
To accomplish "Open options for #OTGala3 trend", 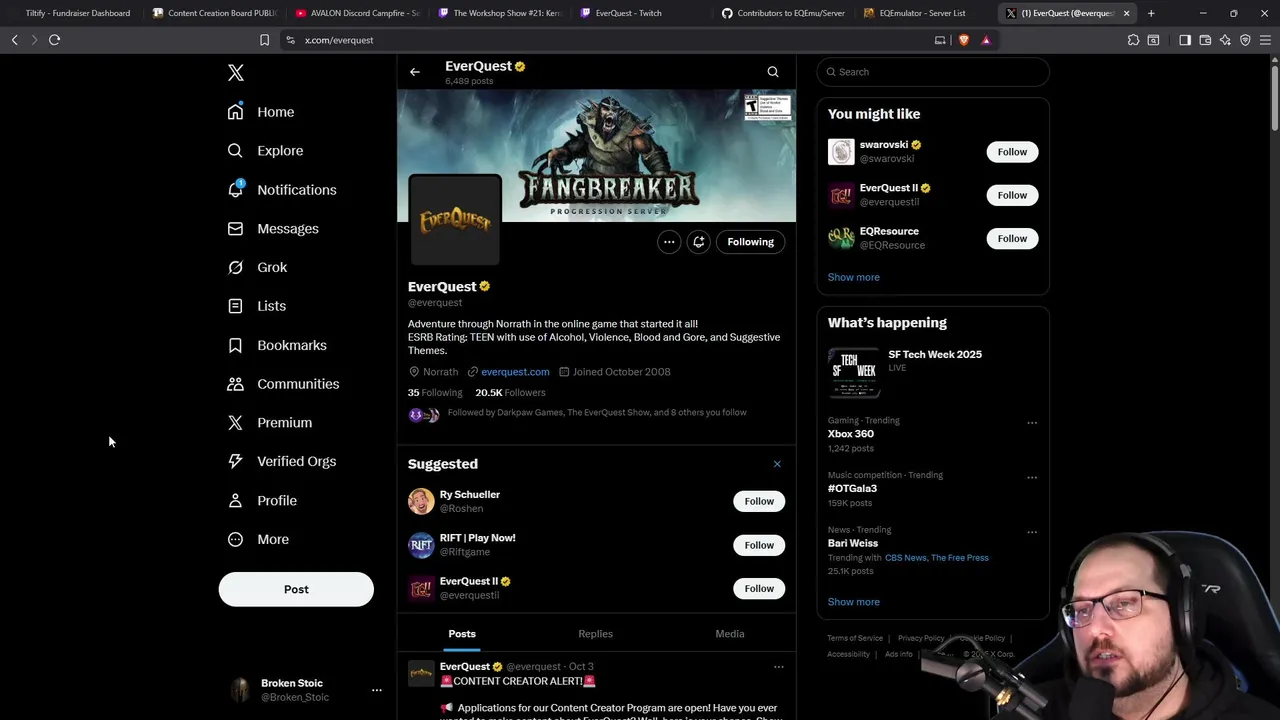I will (x=1032, y=478).
